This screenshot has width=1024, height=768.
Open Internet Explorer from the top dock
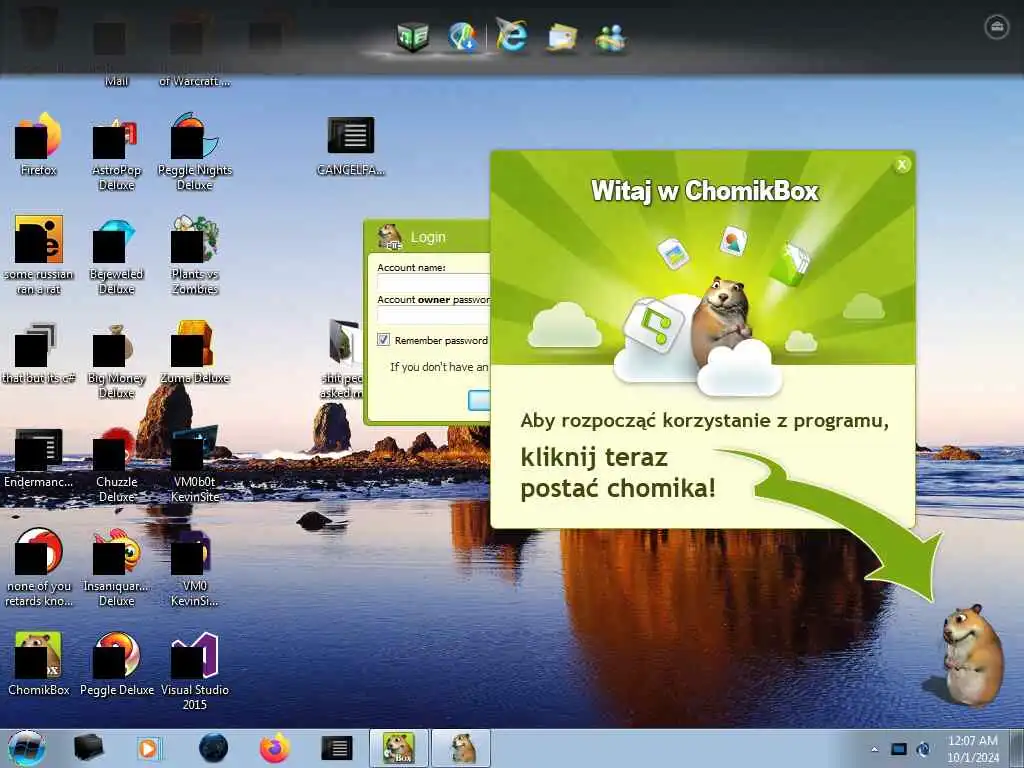click(x=511, y=36)
